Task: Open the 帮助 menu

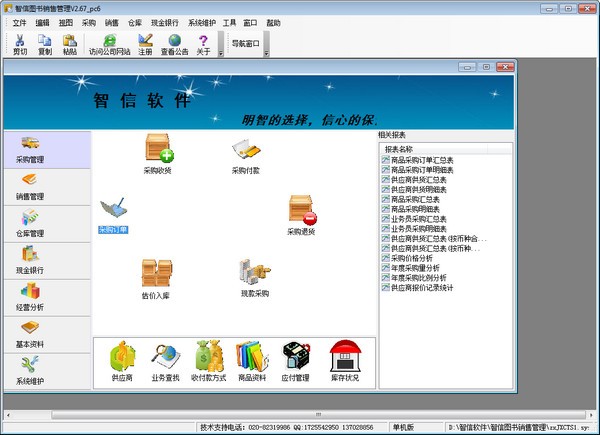Action: point(273,23)
